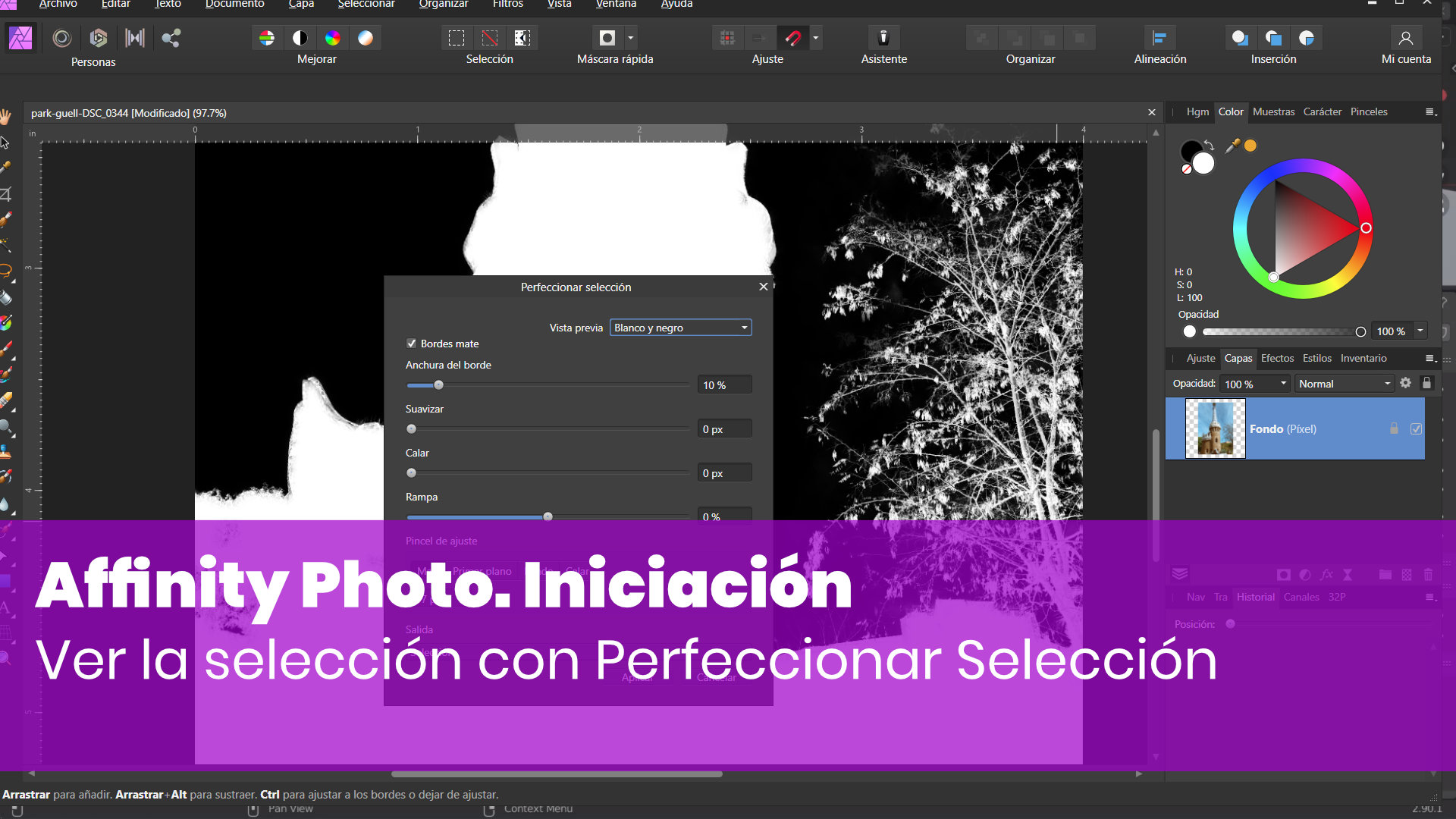The width and height of the screenshot is (1456, 819).
Task: Apply Auto White Balance enhancement
Action: 366,38
